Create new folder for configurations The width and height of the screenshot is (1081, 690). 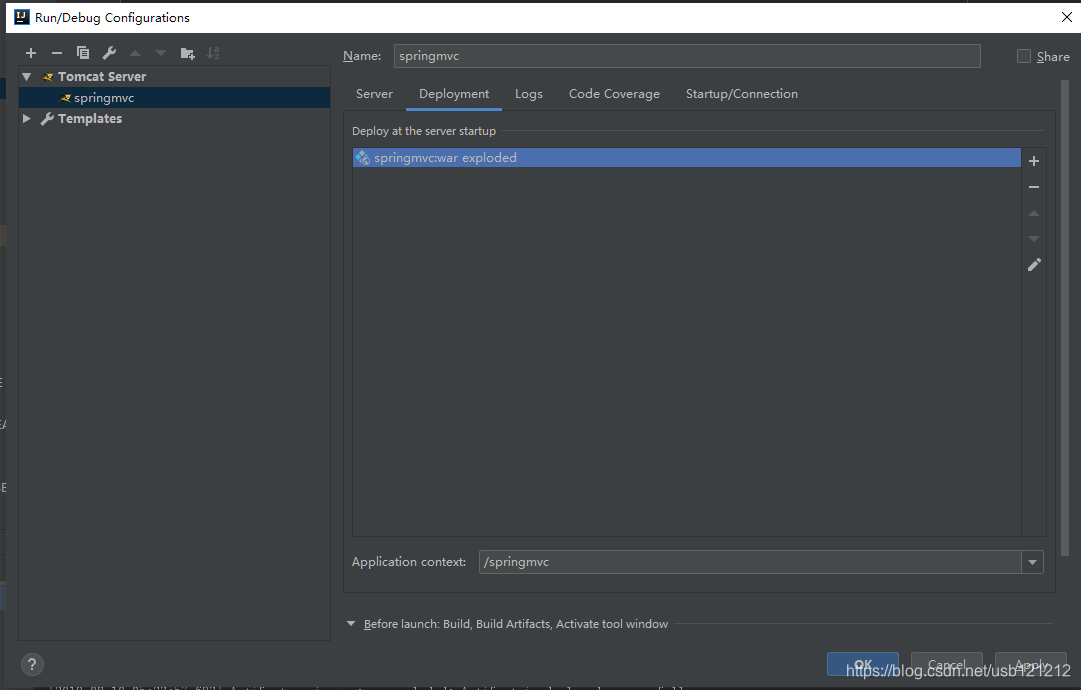pyautogui.click(x=188, y=53)
